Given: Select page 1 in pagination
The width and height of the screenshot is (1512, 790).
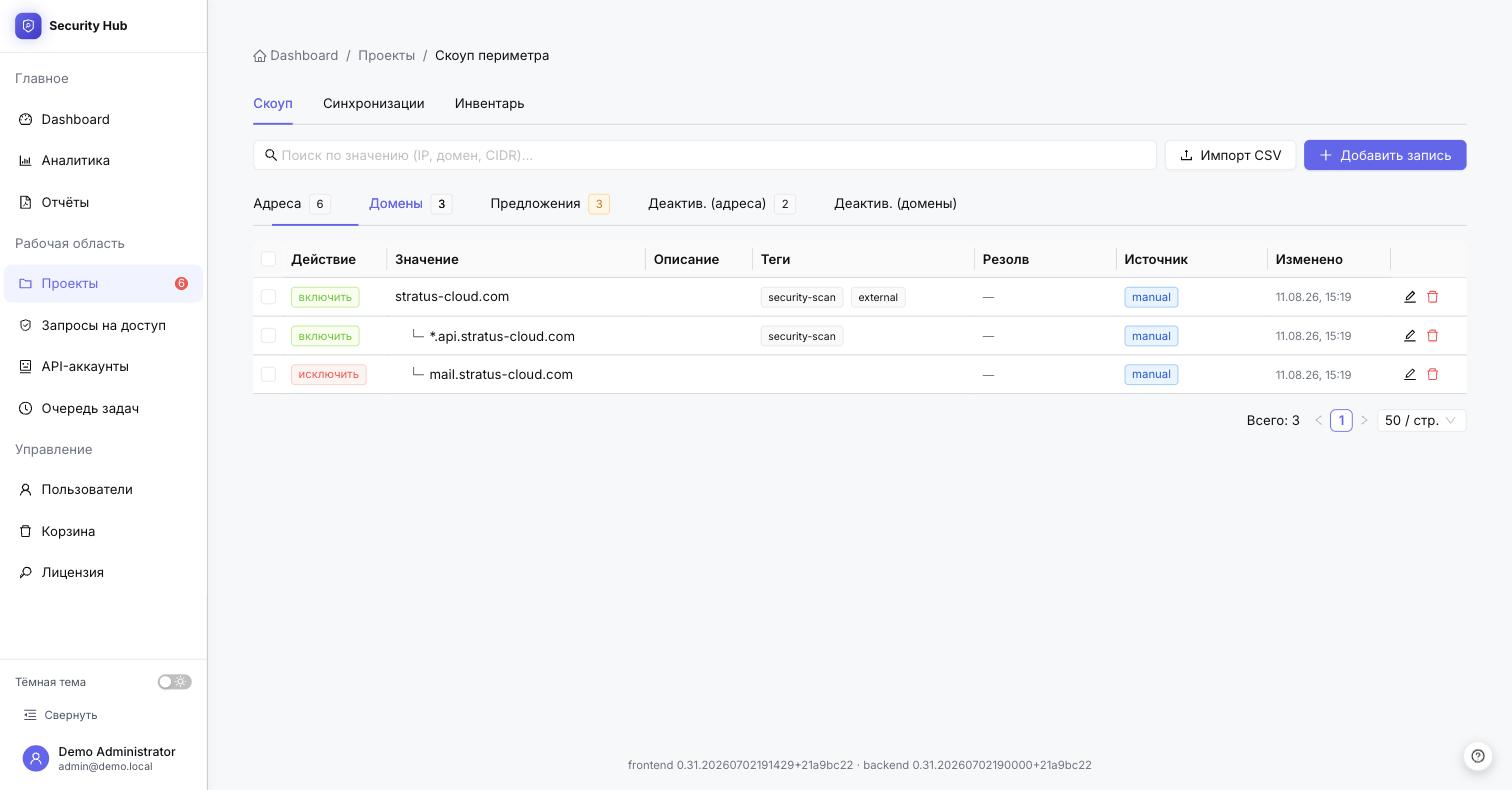Looking at the screenshot, I should click(x=1341, y=421).
